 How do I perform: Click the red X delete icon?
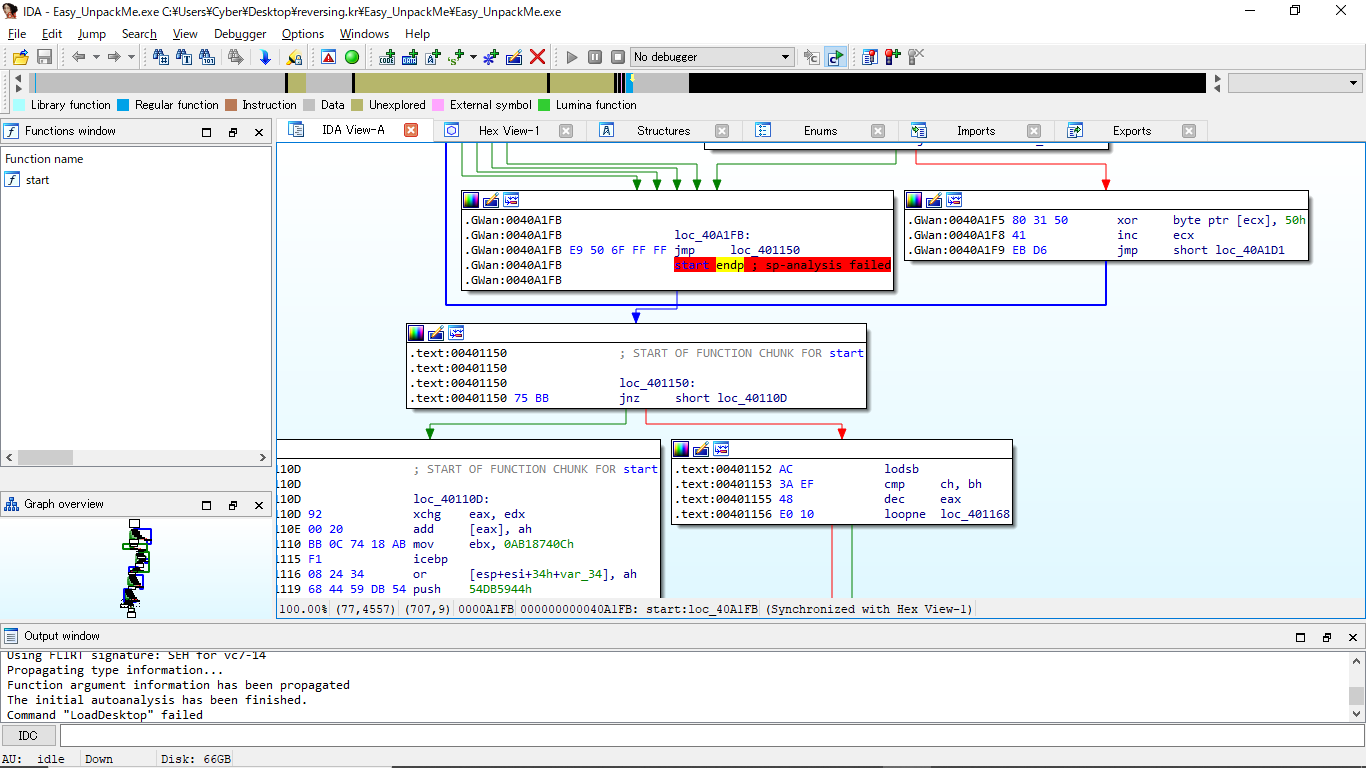pos(537,57)
